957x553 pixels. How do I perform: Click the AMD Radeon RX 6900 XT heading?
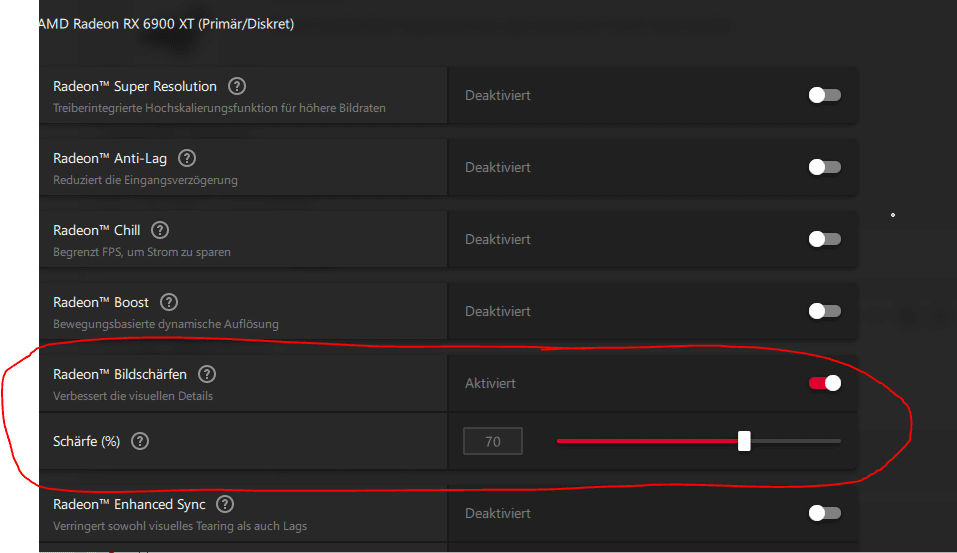coord(166,24)
